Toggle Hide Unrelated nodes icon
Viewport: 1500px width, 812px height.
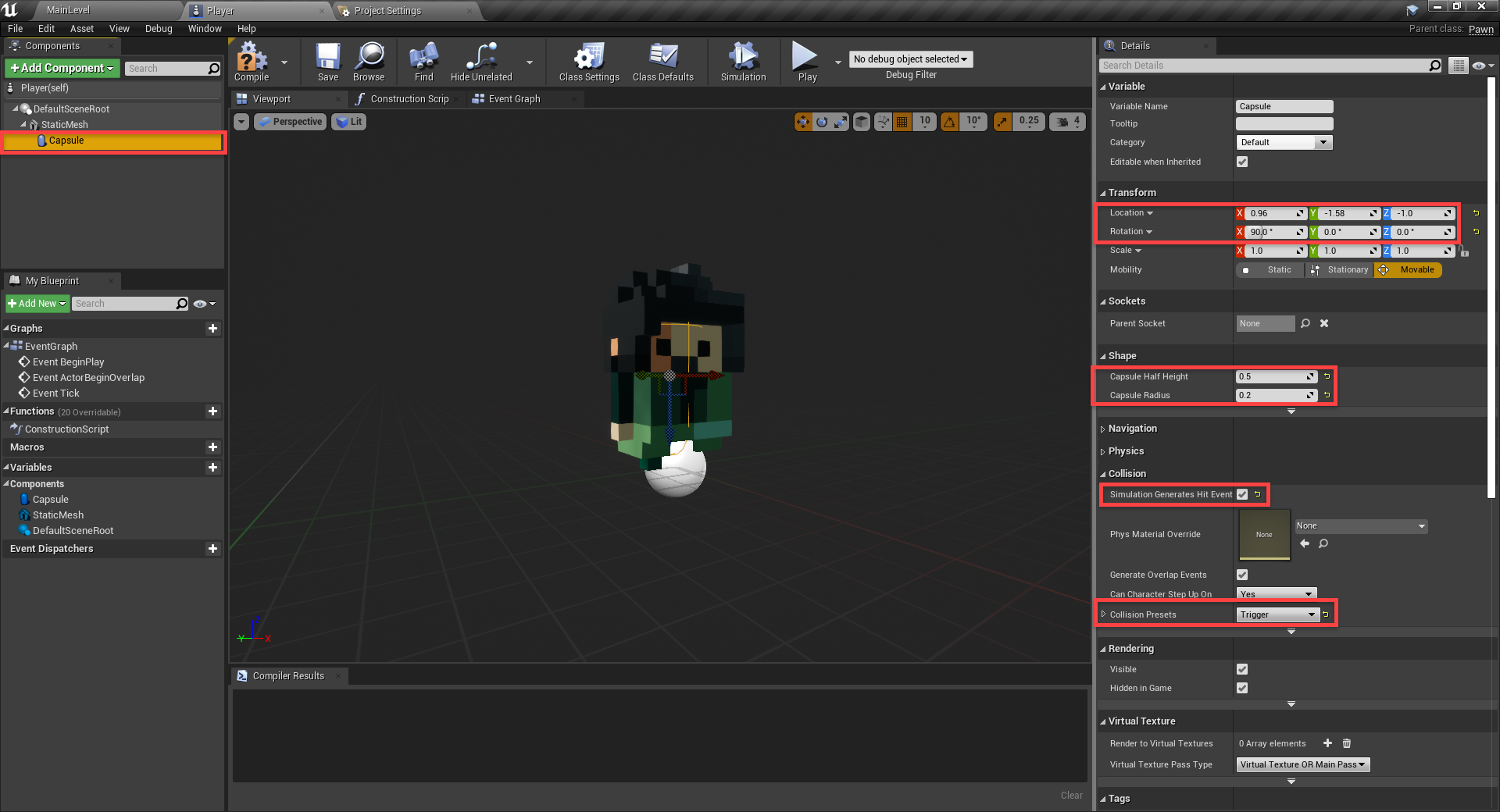481,62
